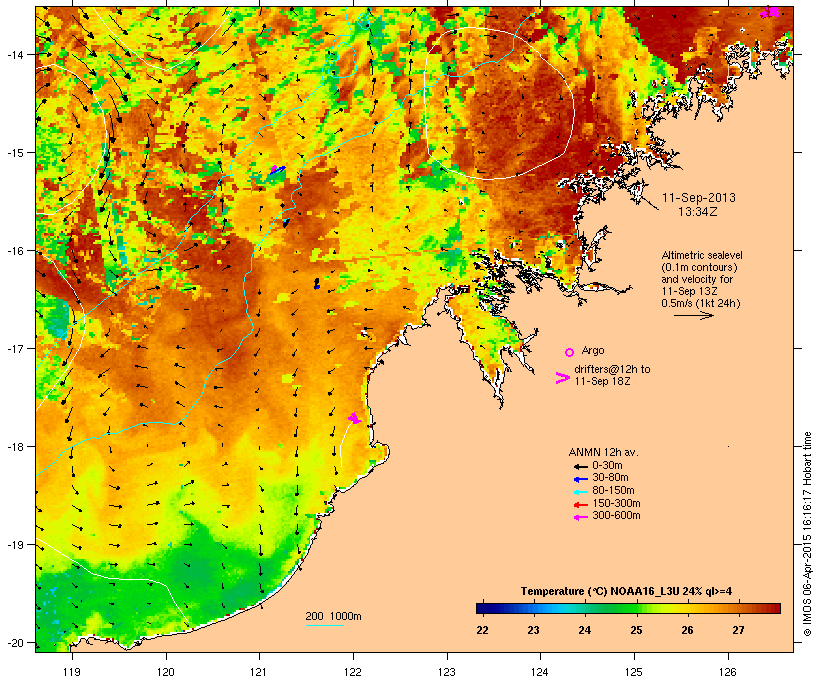Click the latitude label -16
Image resolution: width=820 pixels, height=680 pixels.
tap(14, 251)
